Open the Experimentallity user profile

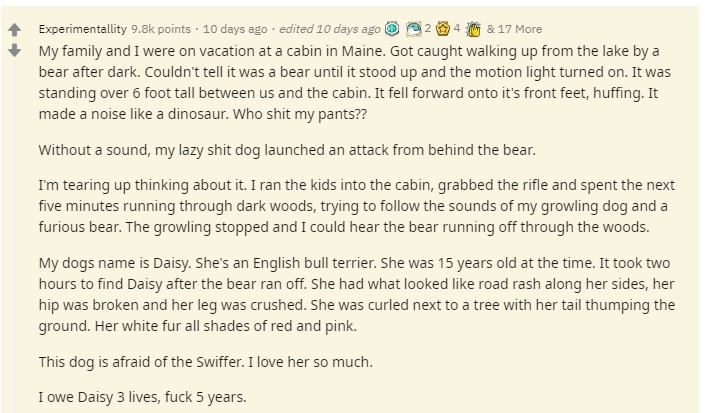click(83, 29)
